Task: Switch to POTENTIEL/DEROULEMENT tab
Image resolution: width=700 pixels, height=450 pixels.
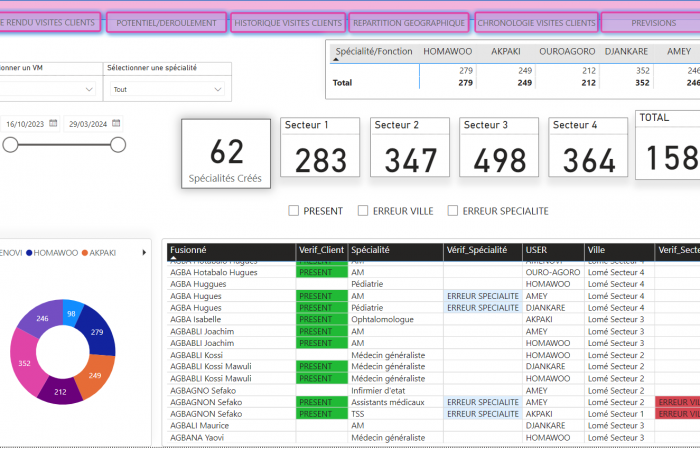Action: pyautogui.click(x=166, y=23)
